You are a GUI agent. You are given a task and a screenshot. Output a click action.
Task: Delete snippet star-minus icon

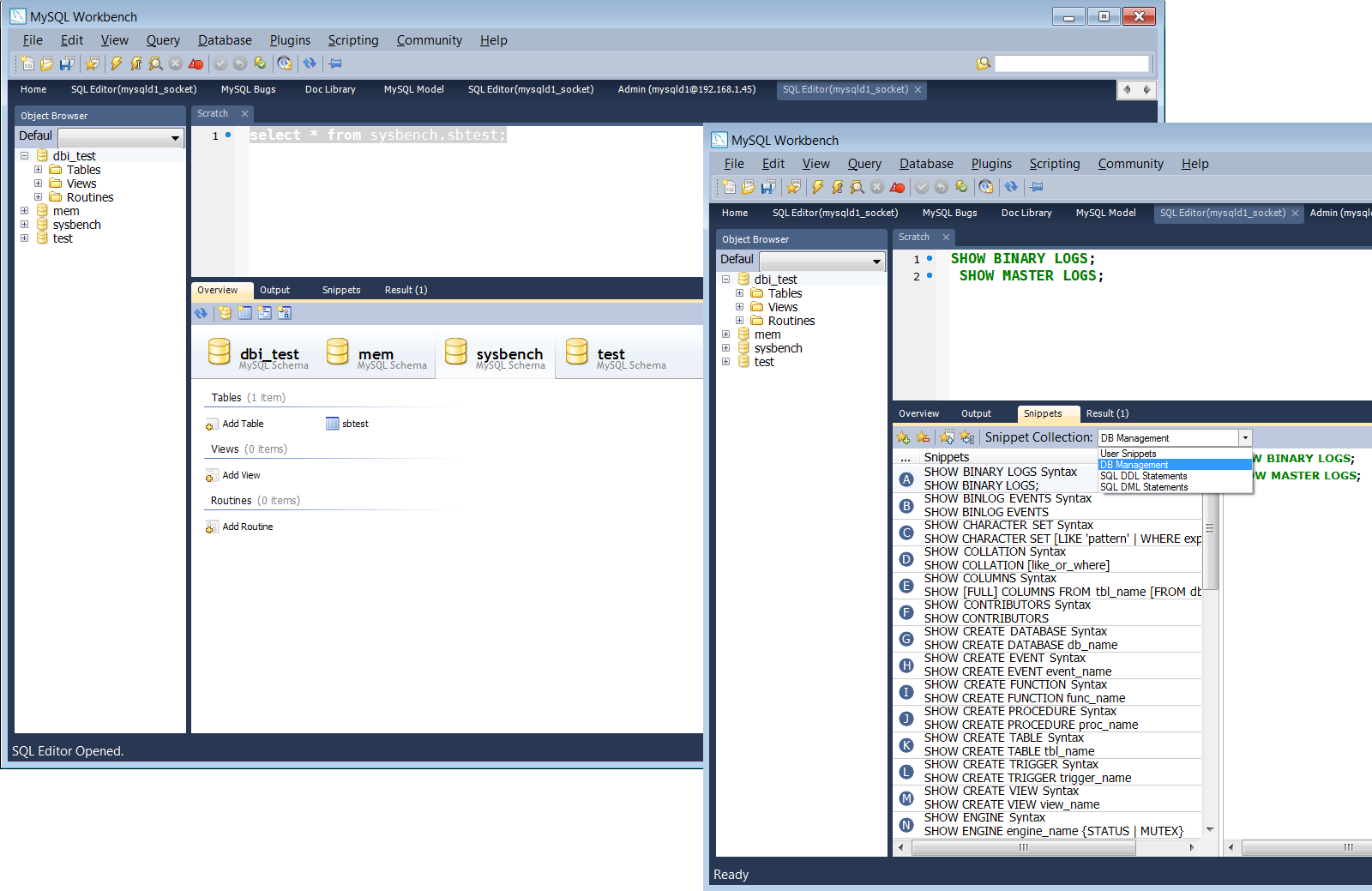[923, 437]
